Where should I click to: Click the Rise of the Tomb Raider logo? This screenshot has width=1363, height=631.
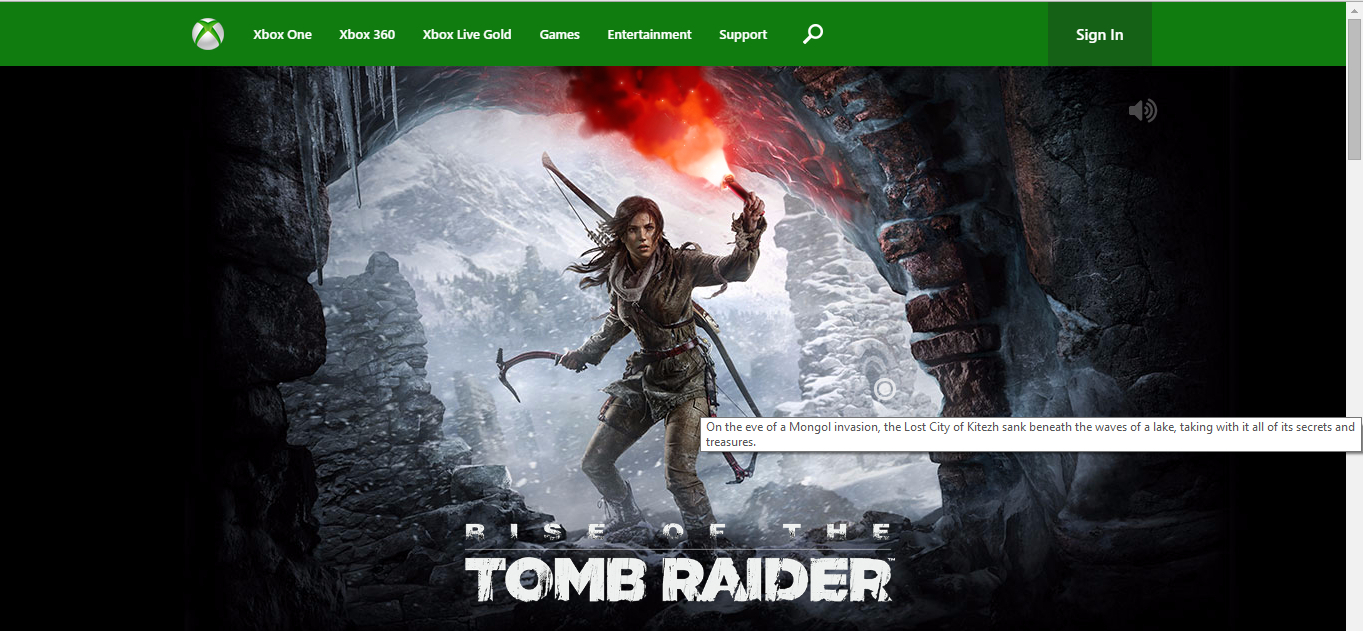tap(679, 565)
